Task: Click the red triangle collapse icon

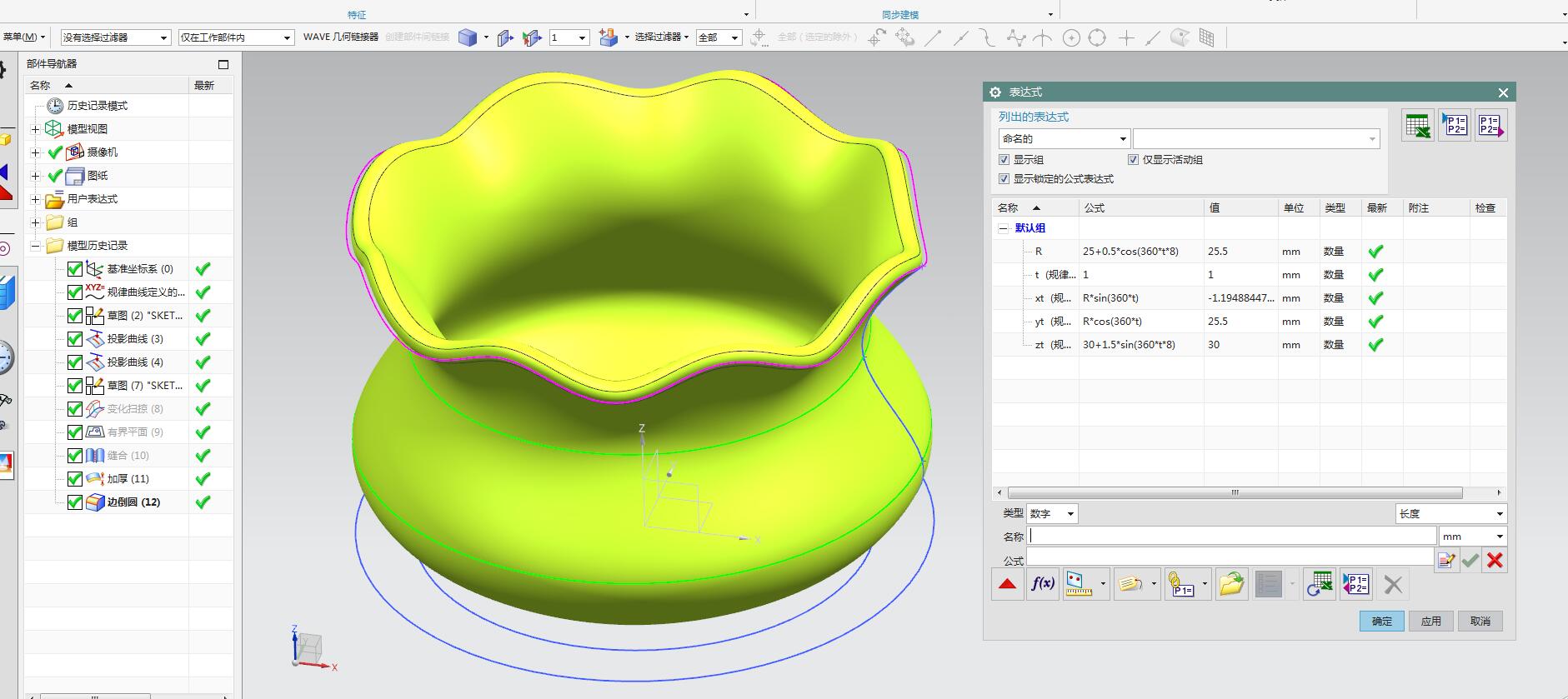Action: coord(1007,584)
